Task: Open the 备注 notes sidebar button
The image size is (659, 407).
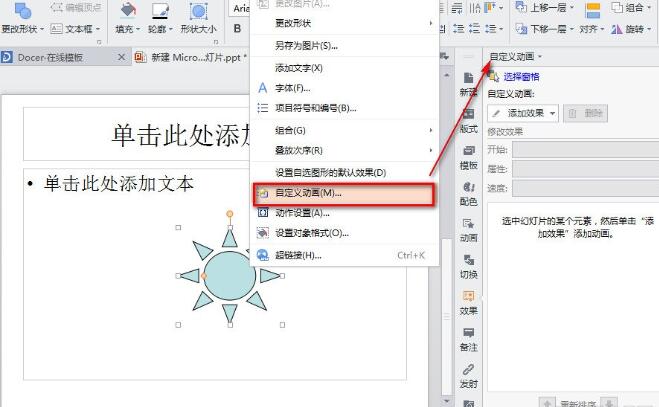Action: (468, 340)
